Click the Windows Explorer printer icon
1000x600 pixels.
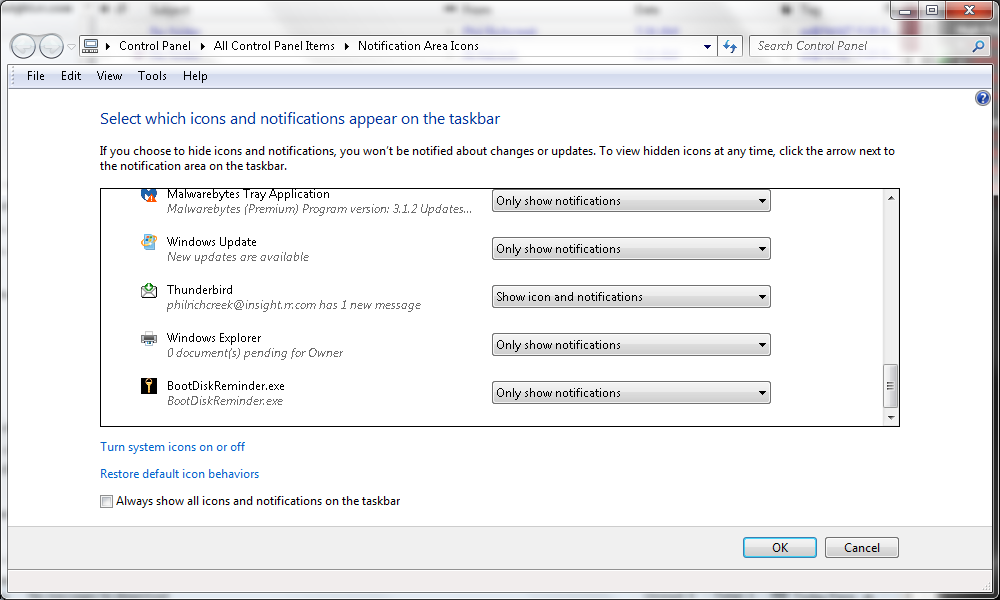pyautogui.click(x=149, y=339)
